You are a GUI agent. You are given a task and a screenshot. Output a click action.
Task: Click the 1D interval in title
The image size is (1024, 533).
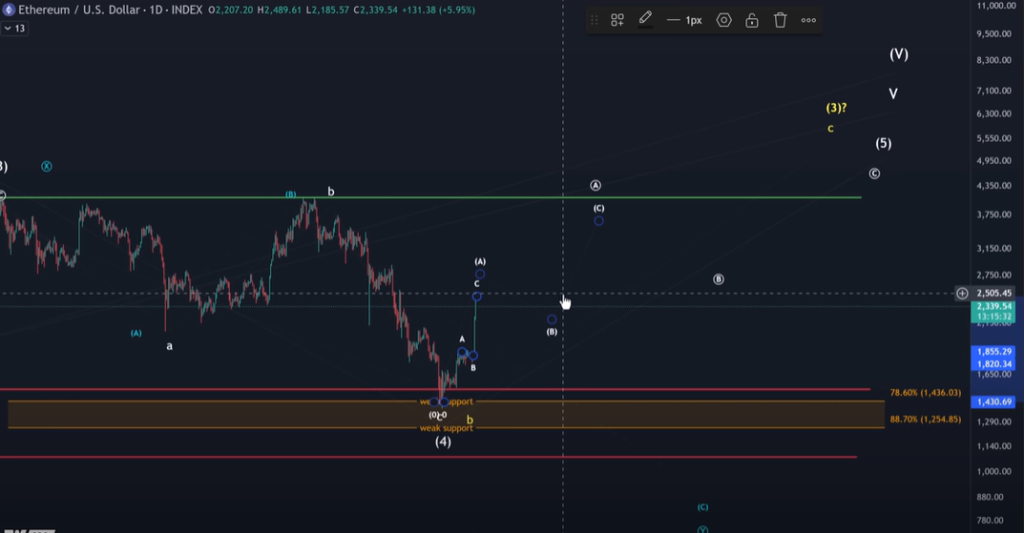point(156,10)
